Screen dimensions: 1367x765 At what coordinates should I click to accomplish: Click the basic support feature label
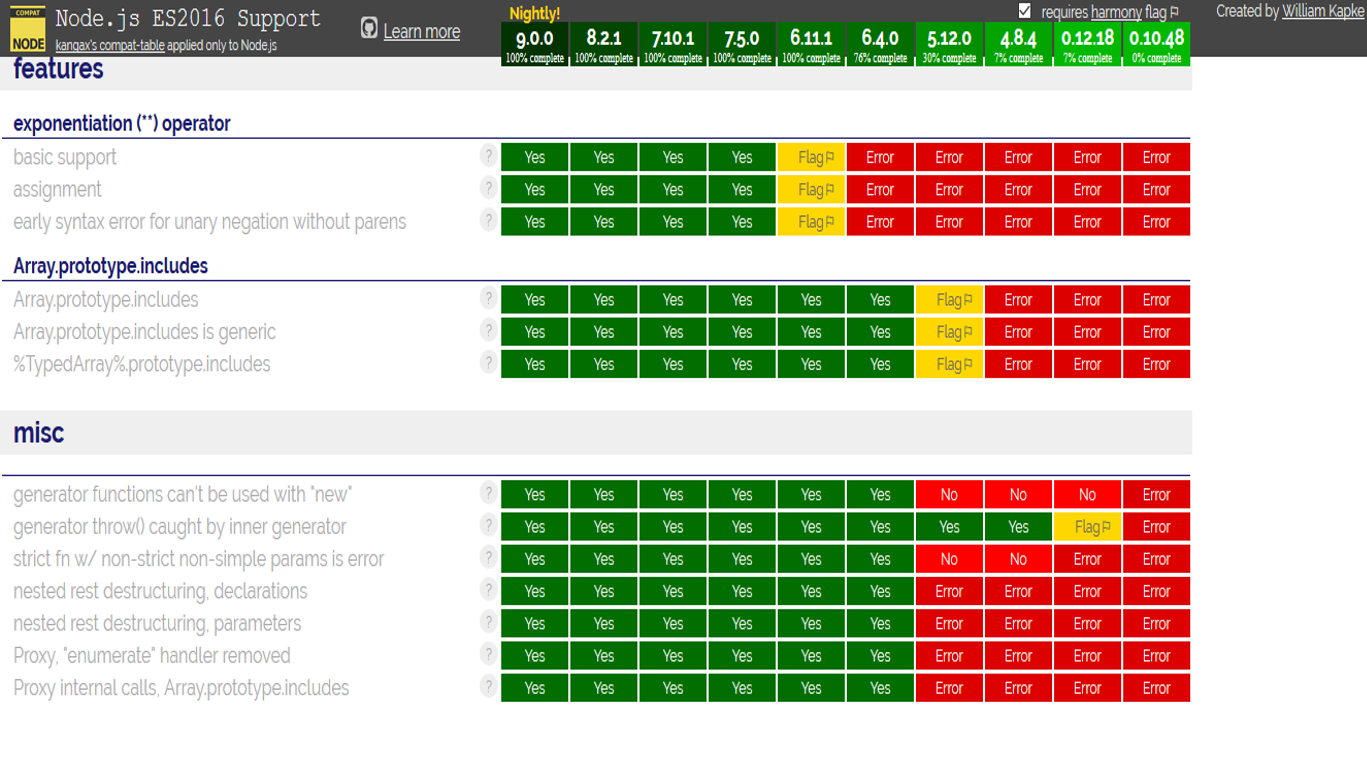pyautogui.click(x=65, y=157)
